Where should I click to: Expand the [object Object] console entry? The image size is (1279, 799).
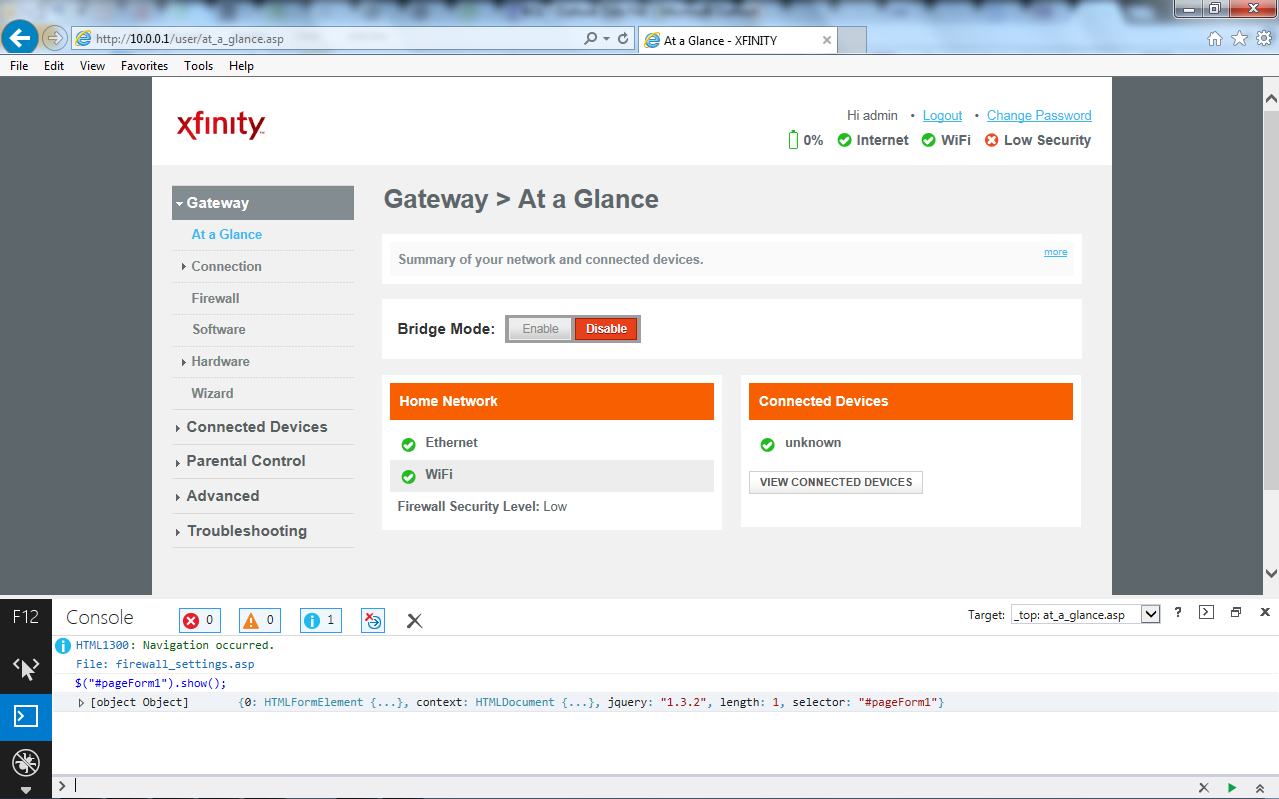coord(80,702)
